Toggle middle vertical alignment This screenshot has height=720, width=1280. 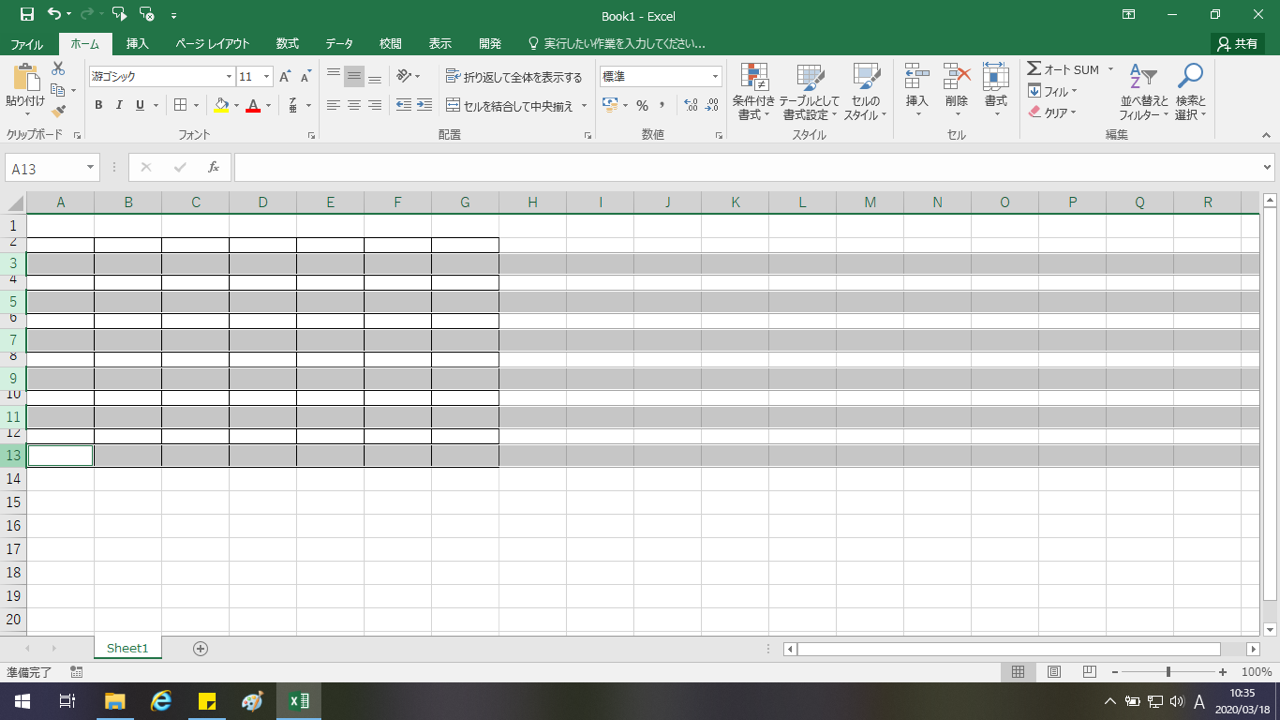[354, 76]
